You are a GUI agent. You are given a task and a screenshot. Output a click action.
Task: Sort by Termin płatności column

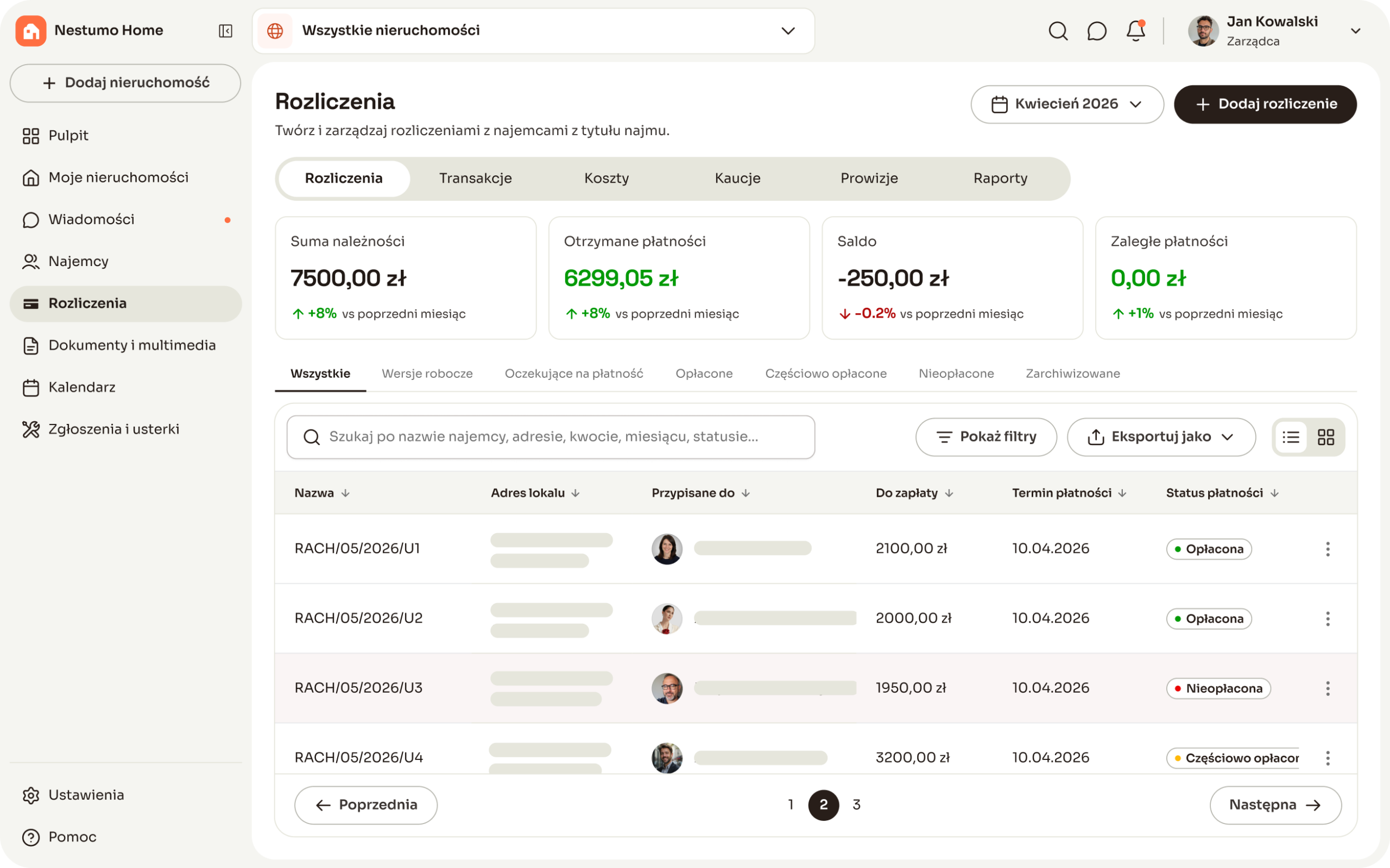pos(1122,493)
